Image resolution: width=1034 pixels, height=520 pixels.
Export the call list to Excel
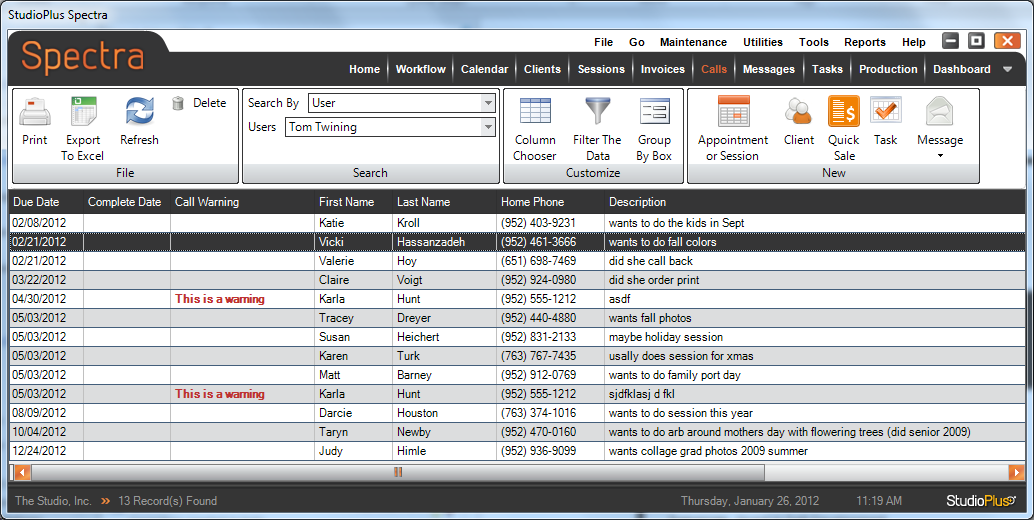coord(83,113)
